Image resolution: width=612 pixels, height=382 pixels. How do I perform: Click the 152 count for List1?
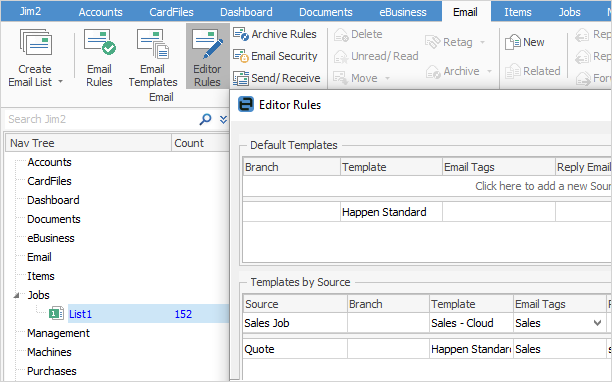[183, 314]
